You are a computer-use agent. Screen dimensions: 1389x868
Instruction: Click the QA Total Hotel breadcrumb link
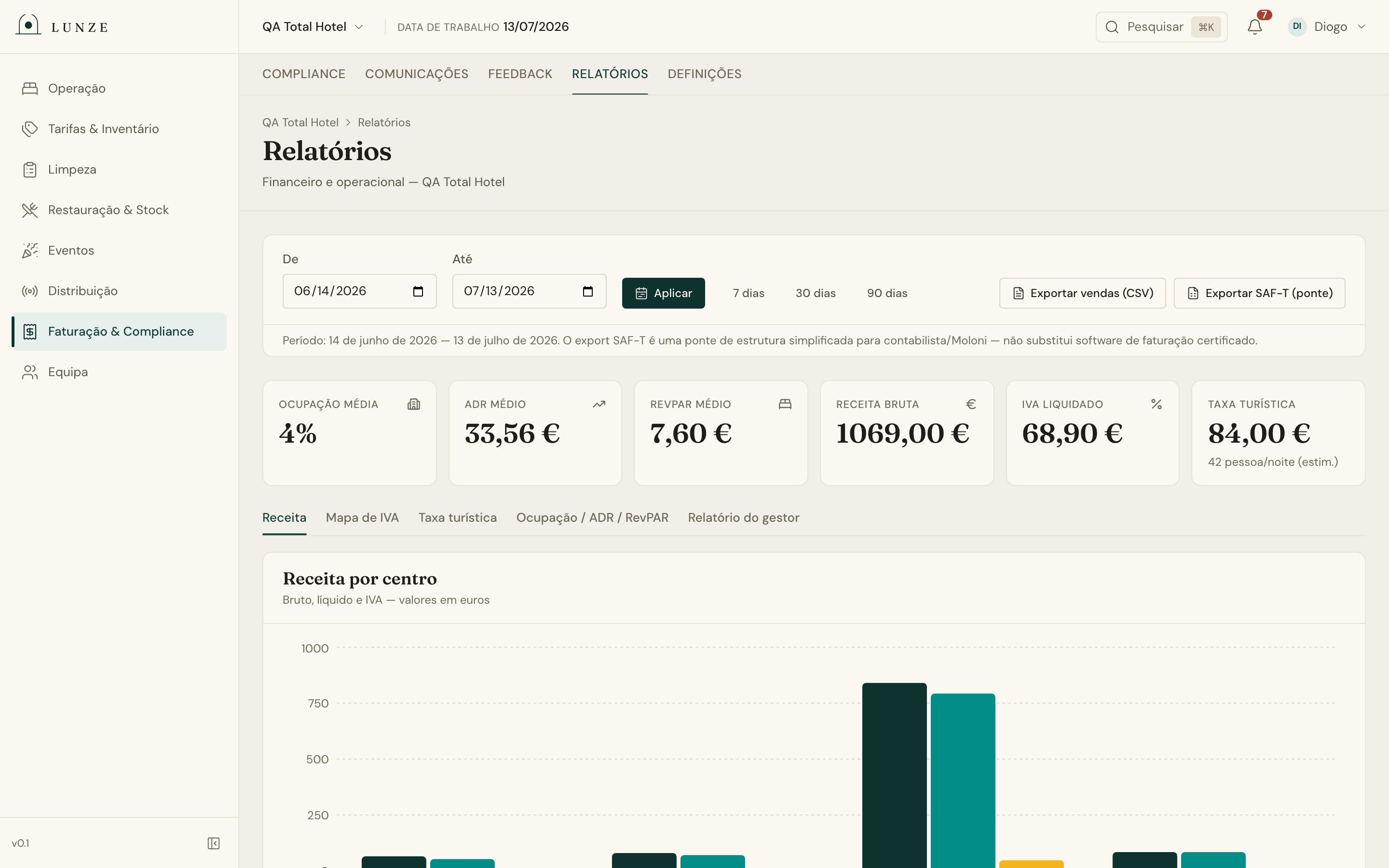click(300, 122)
